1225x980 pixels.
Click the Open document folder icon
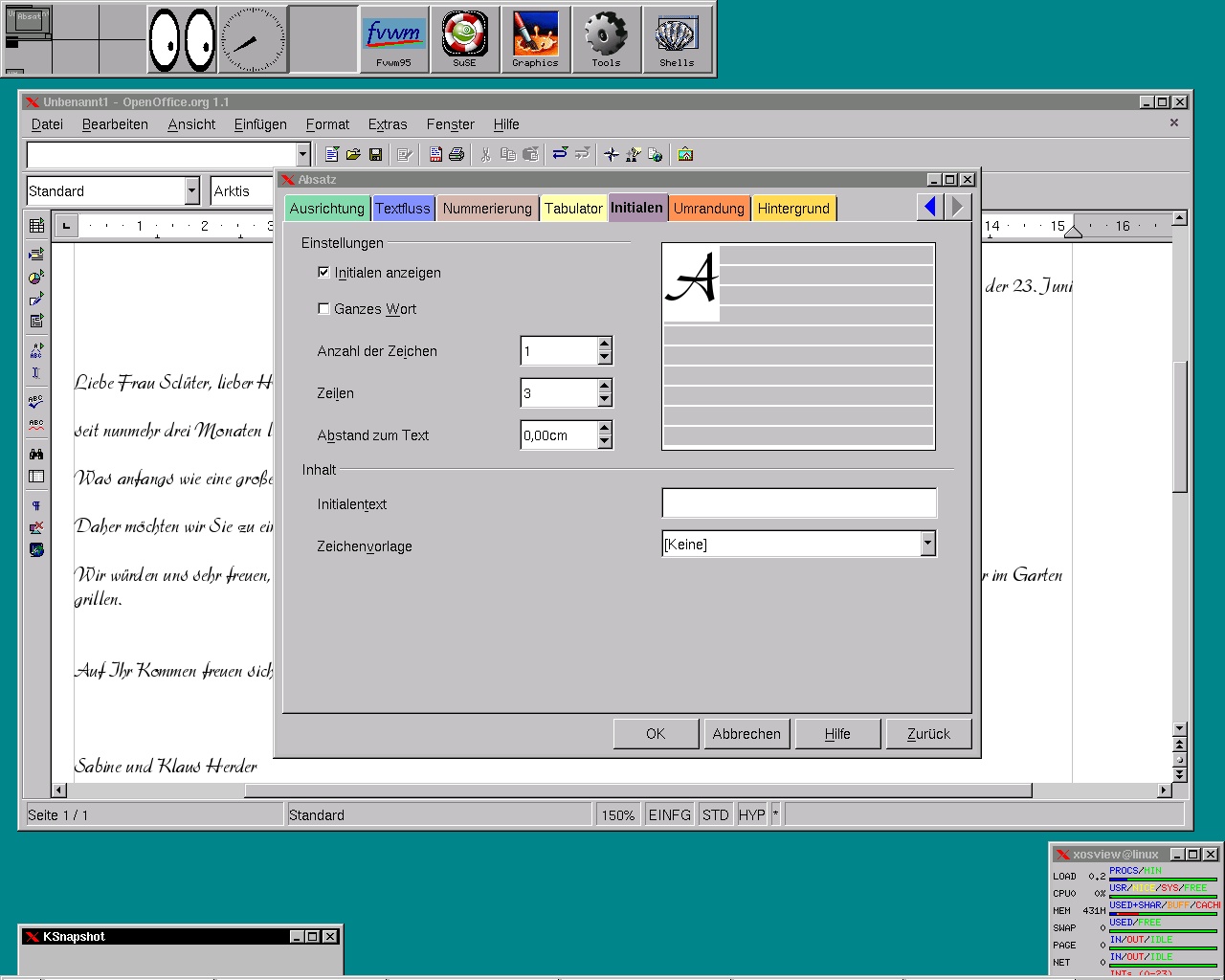[353, 154]
